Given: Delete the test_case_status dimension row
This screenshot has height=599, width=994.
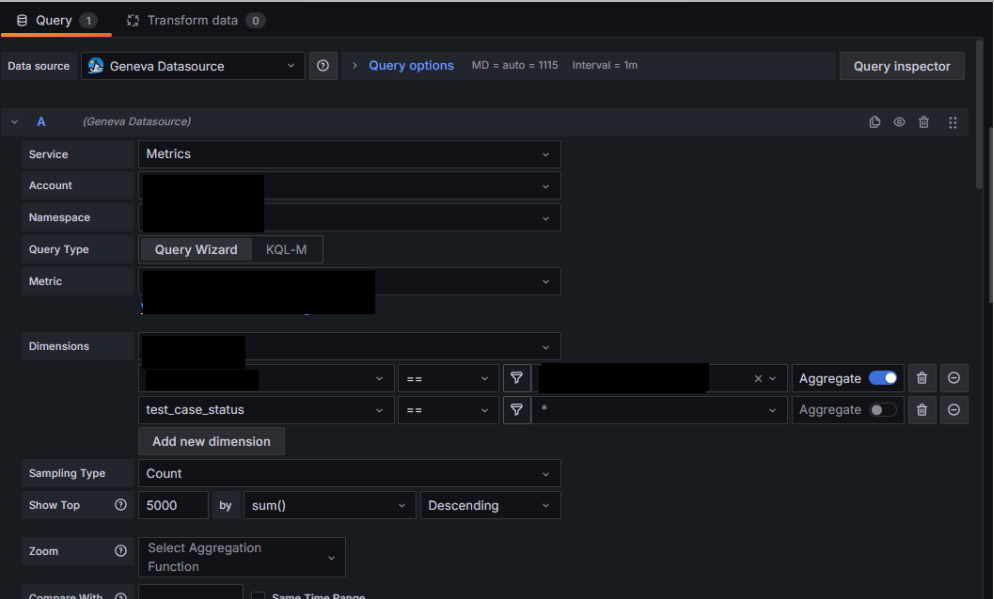Looking at the screenshot, I should tap(922, 410).
